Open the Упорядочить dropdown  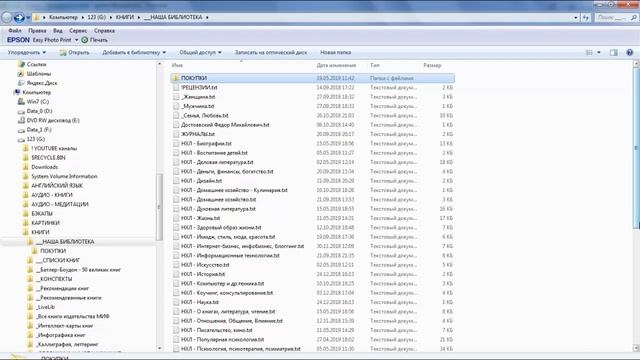pyautogui.click(x=27, y=52)
